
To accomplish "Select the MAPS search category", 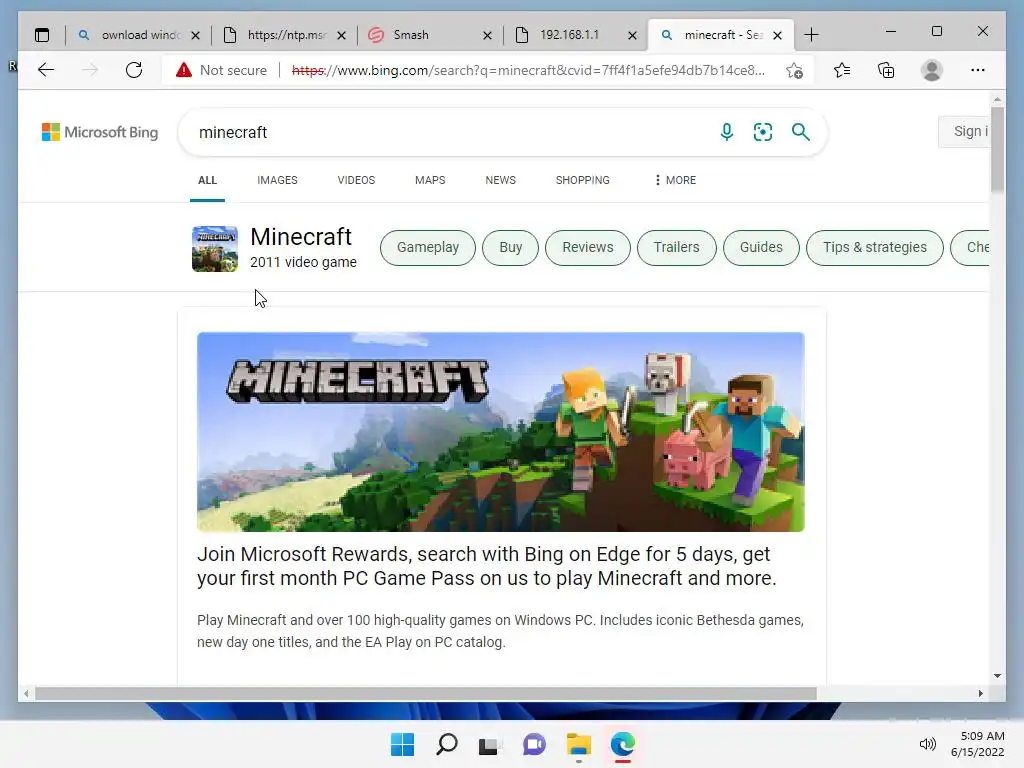I will [430, 180].
